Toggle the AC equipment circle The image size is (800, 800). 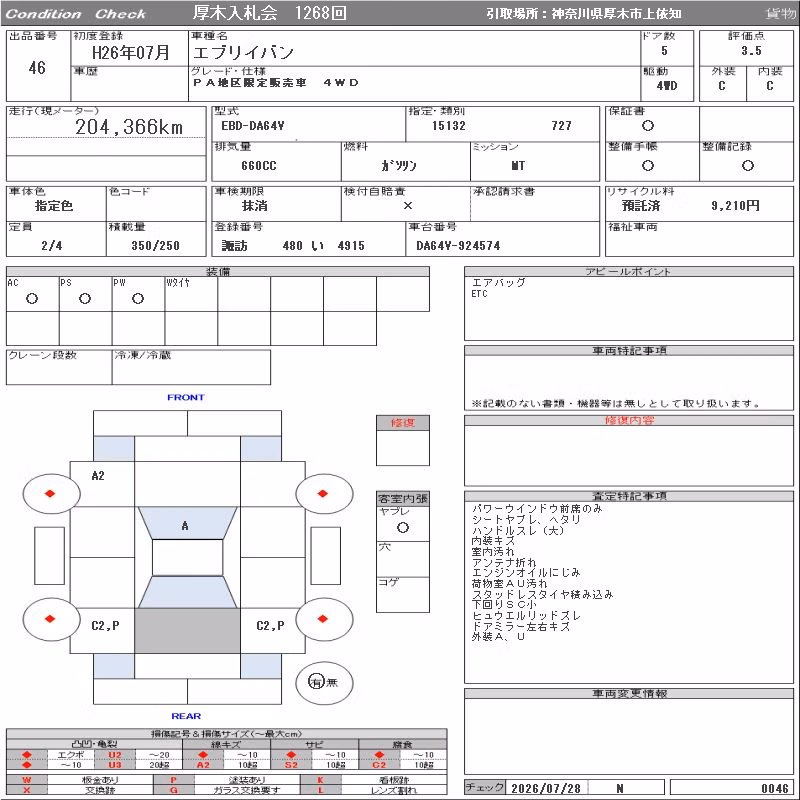[32, 298]
